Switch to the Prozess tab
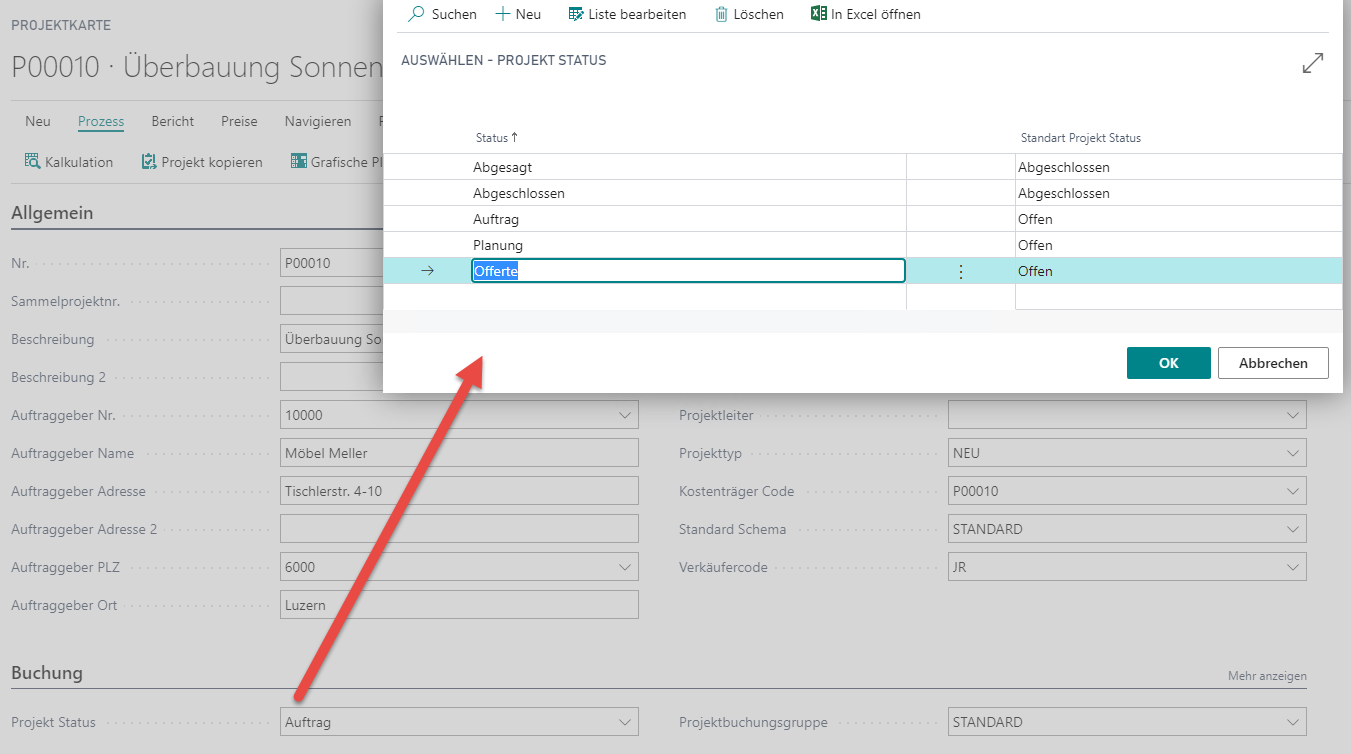Viewport: 1351px width, 754px height. (101, 121)
